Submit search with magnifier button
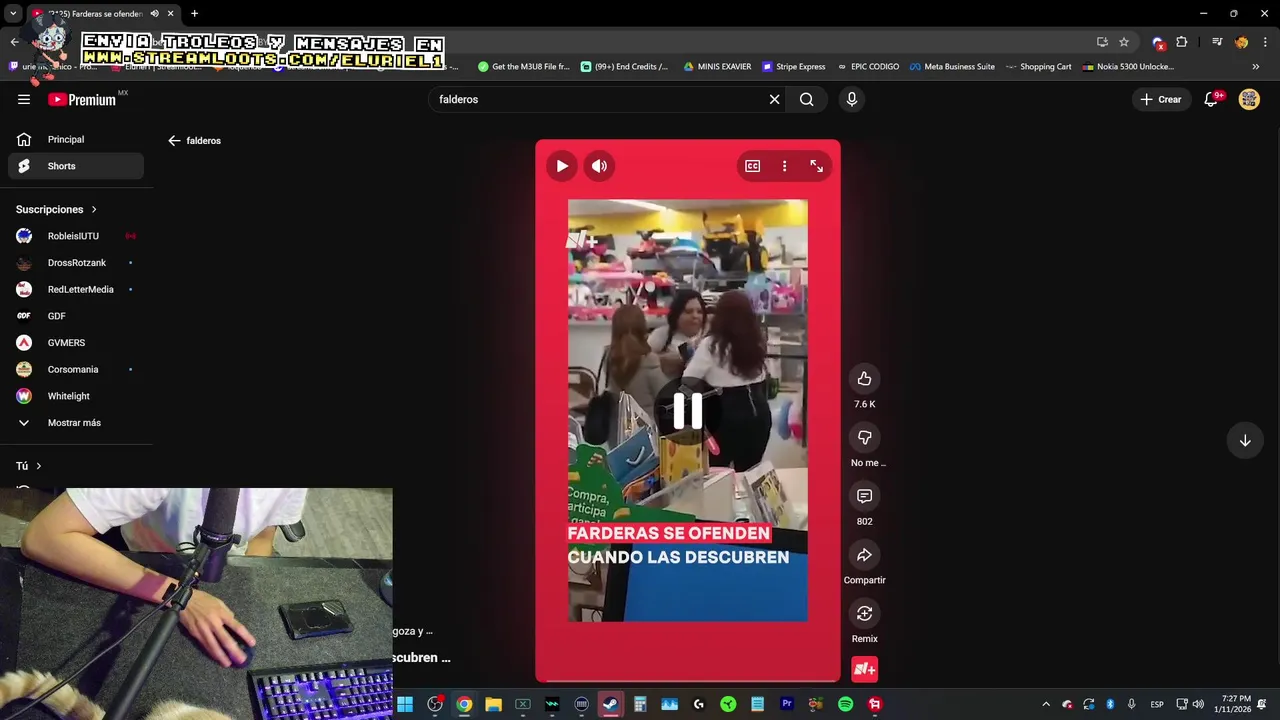 coord(806,99)
